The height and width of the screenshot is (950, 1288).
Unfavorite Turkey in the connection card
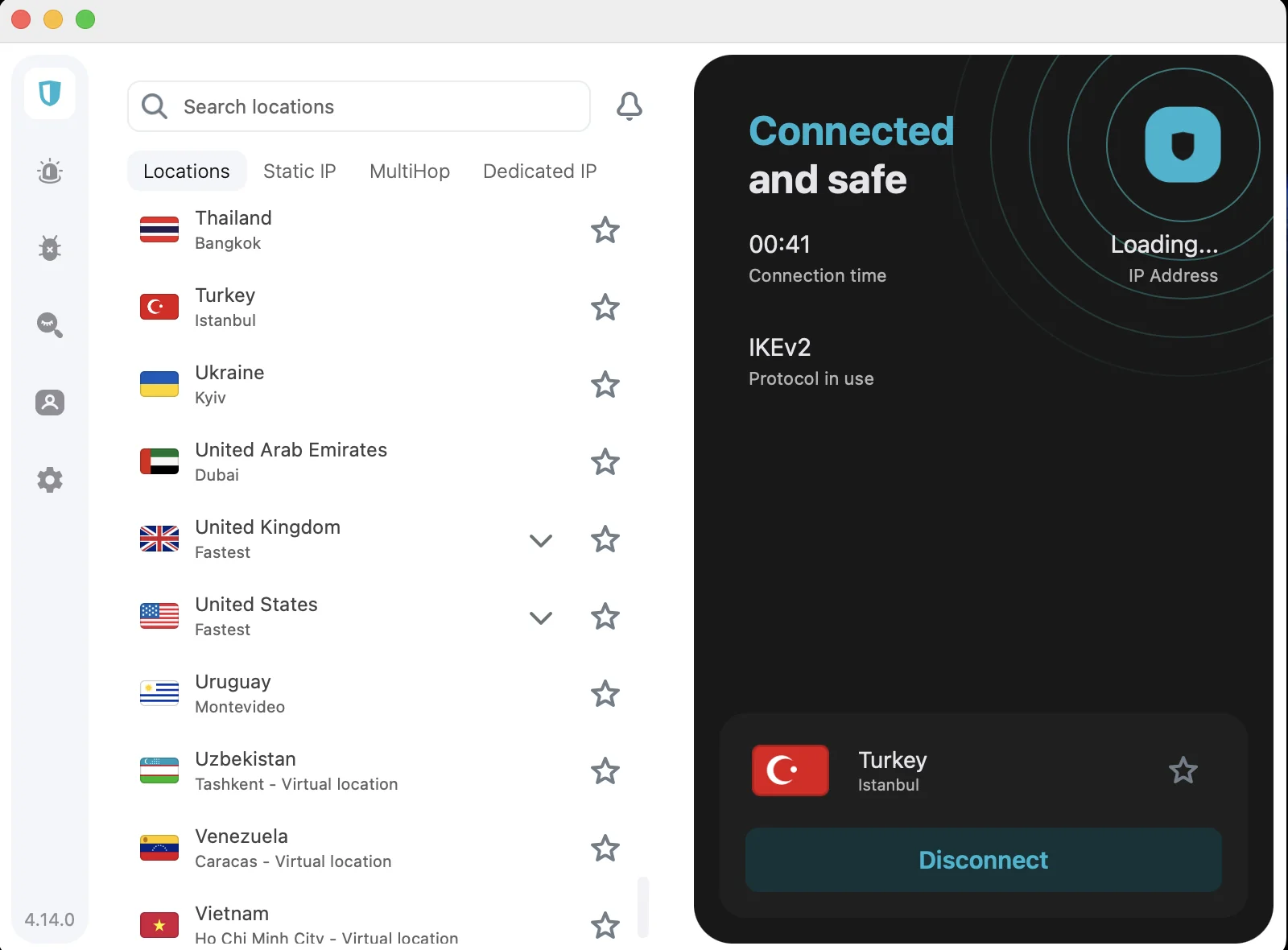[1183, 770]
